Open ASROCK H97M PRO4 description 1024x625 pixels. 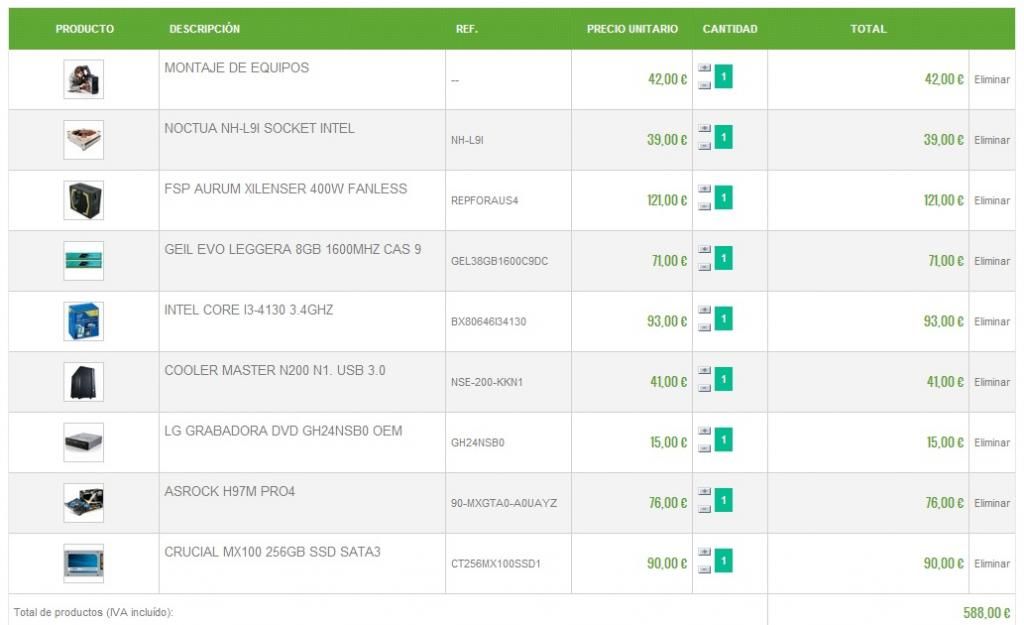click(x=229, y=492)
